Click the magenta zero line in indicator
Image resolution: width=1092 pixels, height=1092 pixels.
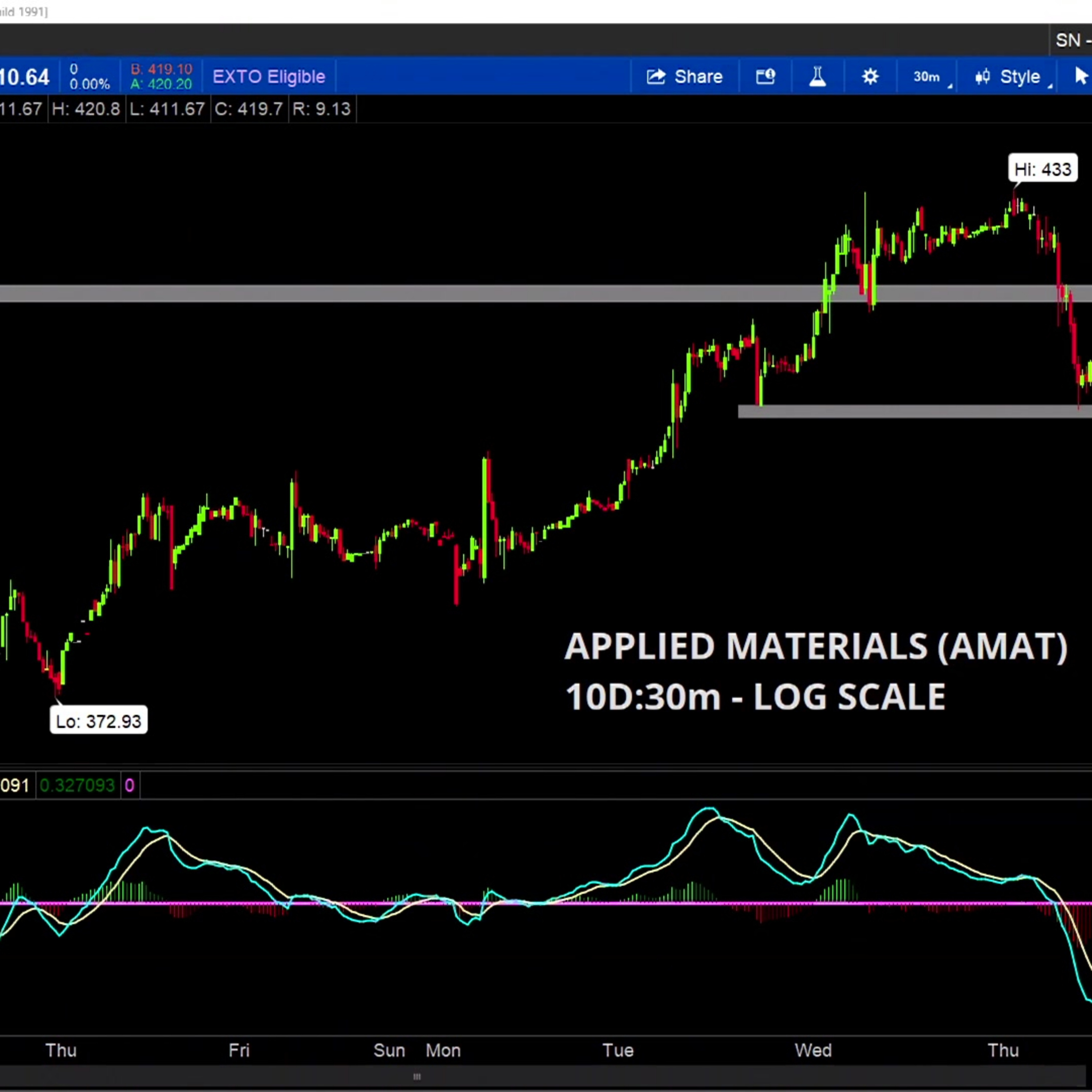pos(546,903)
